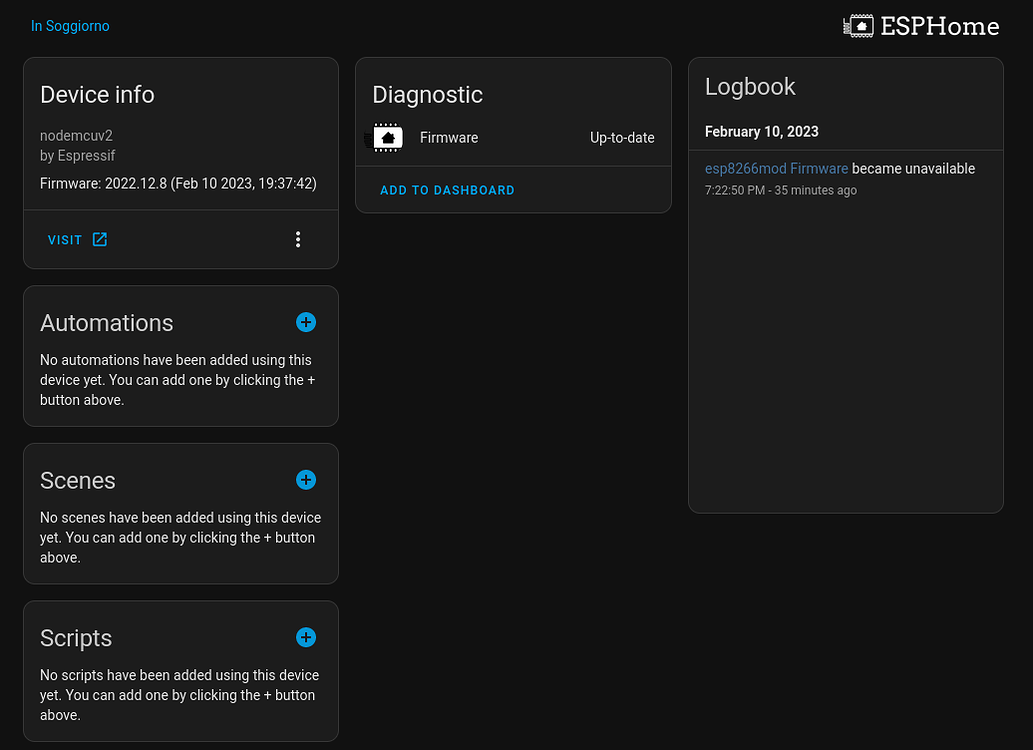Click the Firmware 2022.12.8 version text

coord(178,184)
